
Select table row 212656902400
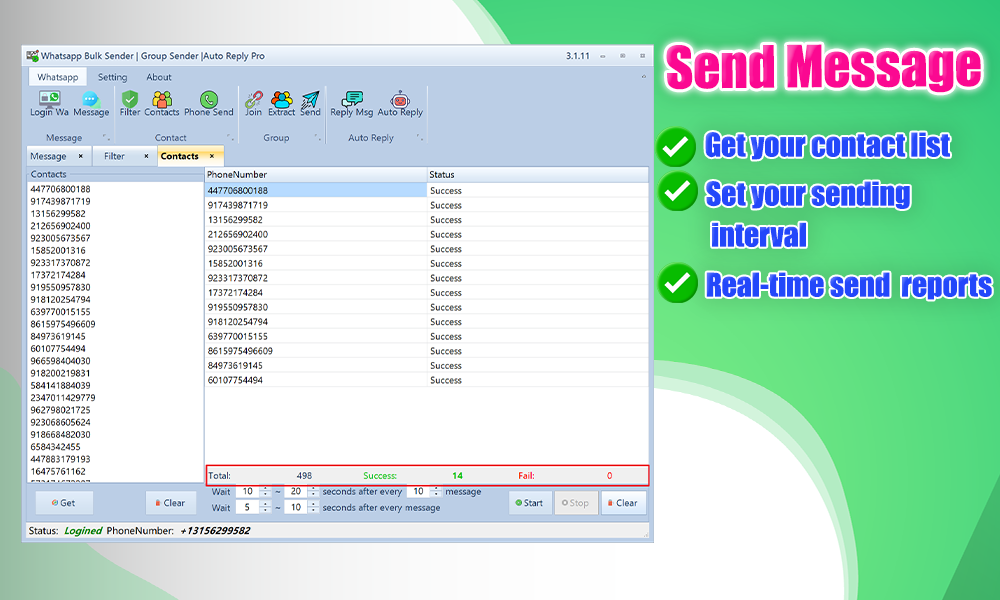click(427, 235)
